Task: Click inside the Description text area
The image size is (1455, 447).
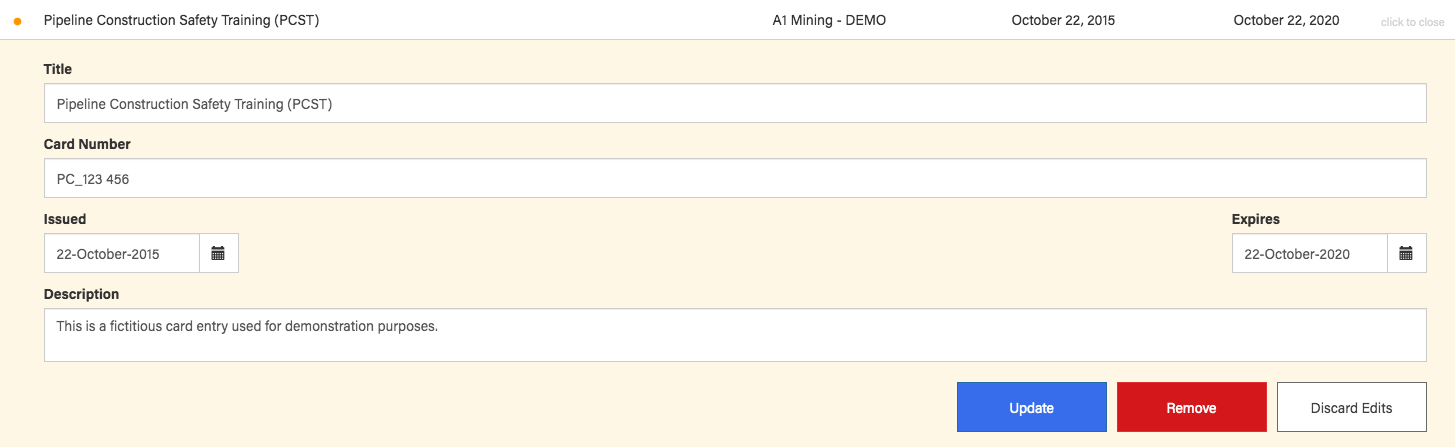Action: pos(735,335)
